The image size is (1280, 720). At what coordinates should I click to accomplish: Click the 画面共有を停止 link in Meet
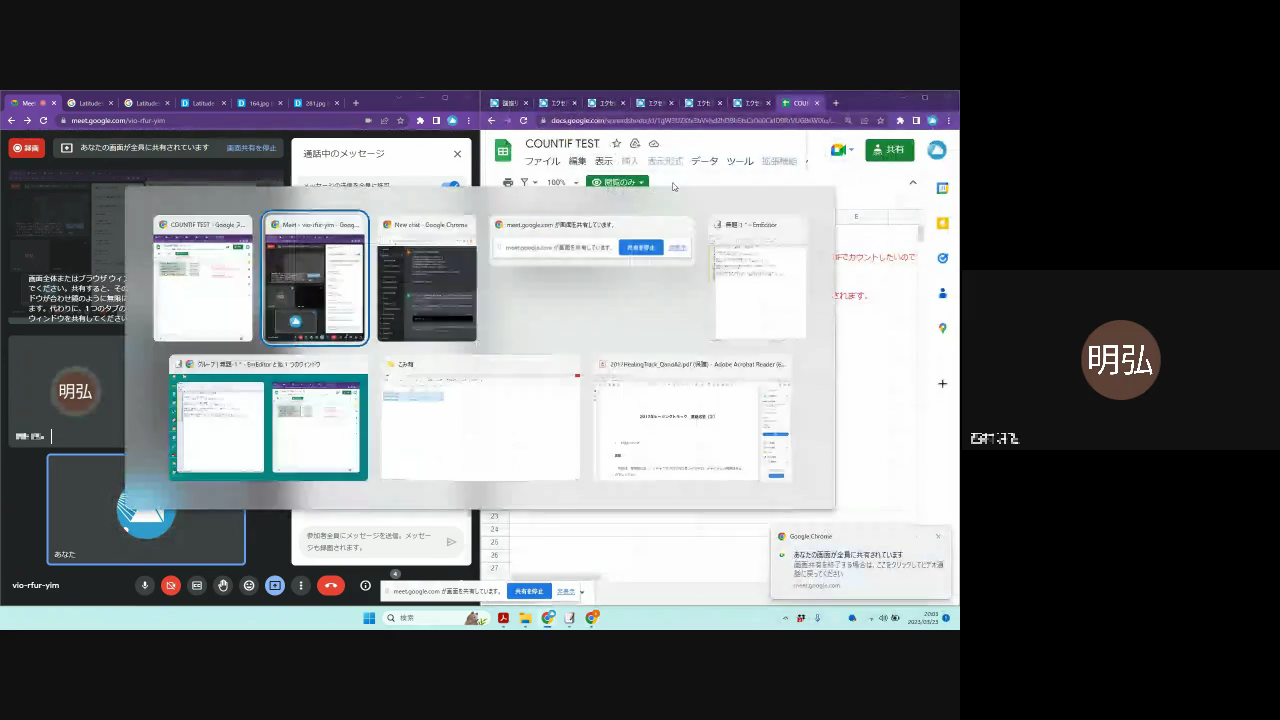(251, 148)
